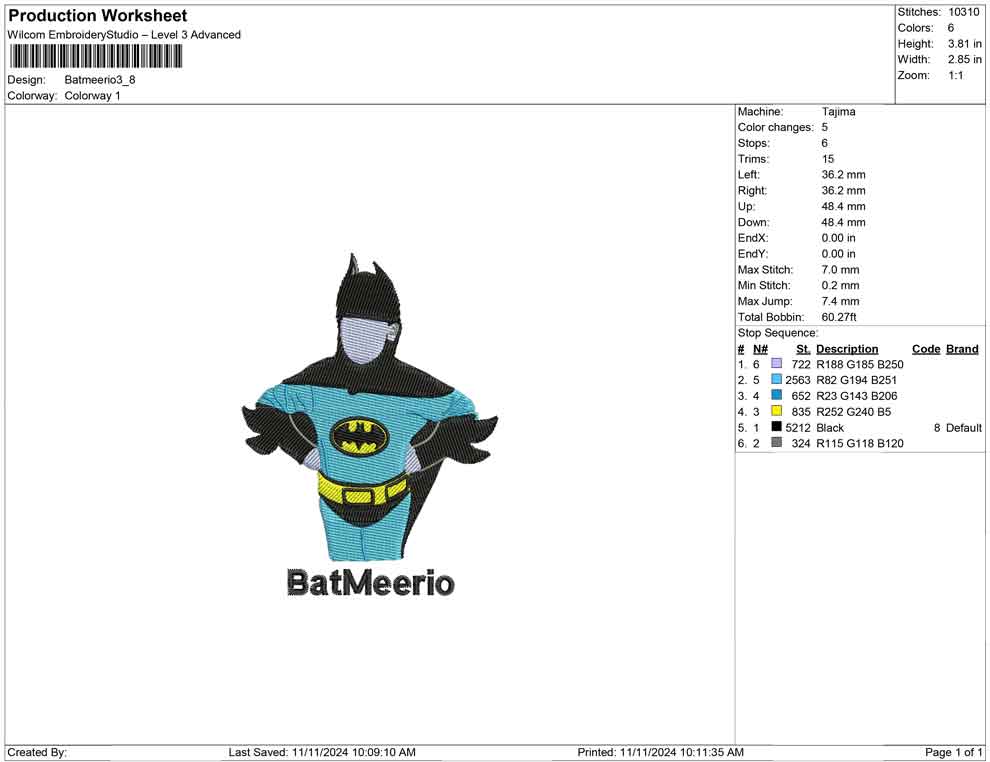Click the Created By label in the footer
Viewport: 990px width, 762px height.
[37, 753]
